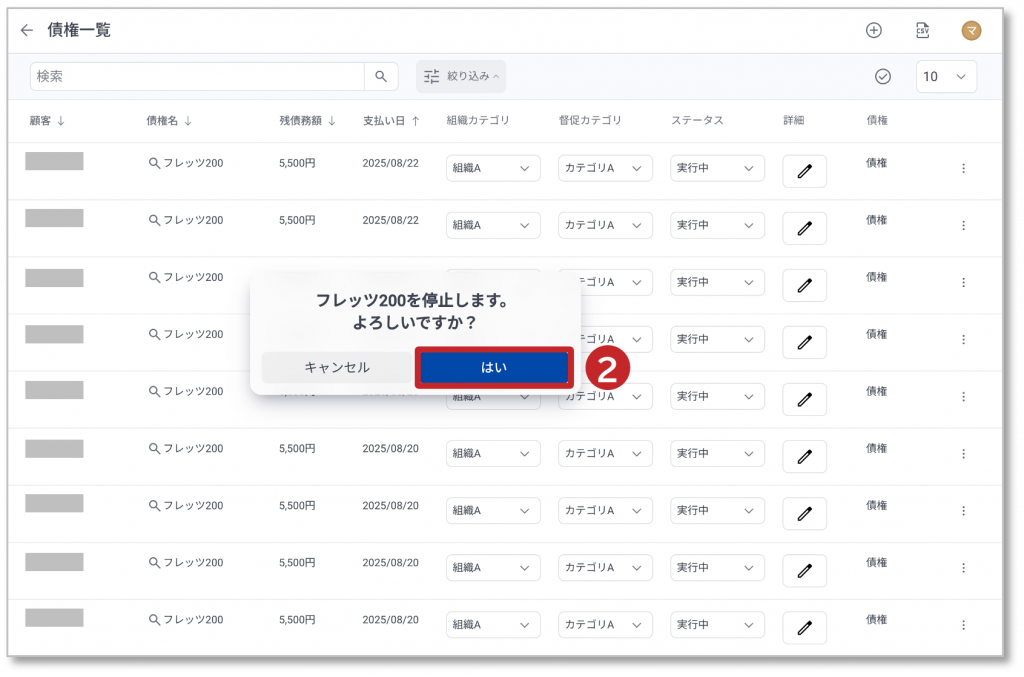Click はい to confirm stopping

(494, 367)
